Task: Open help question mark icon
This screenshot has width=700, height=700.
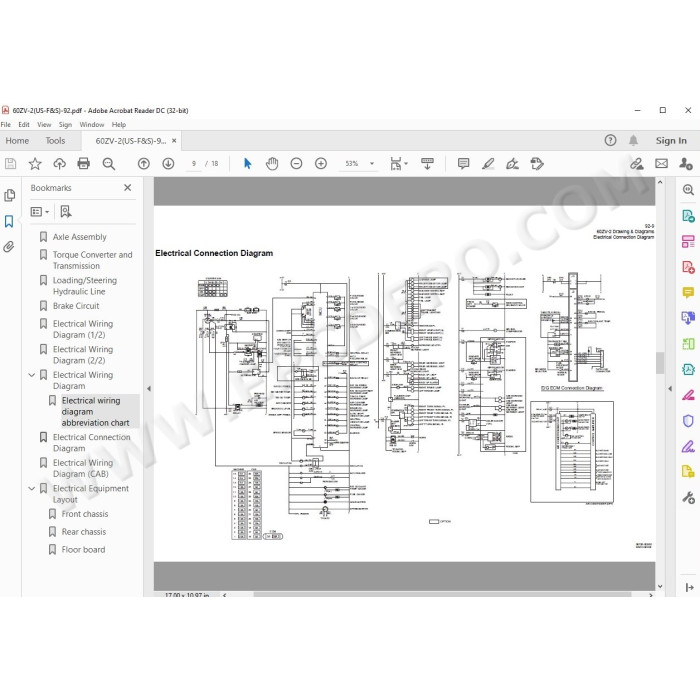Action: pyautogui.click(x=610, y=141)
